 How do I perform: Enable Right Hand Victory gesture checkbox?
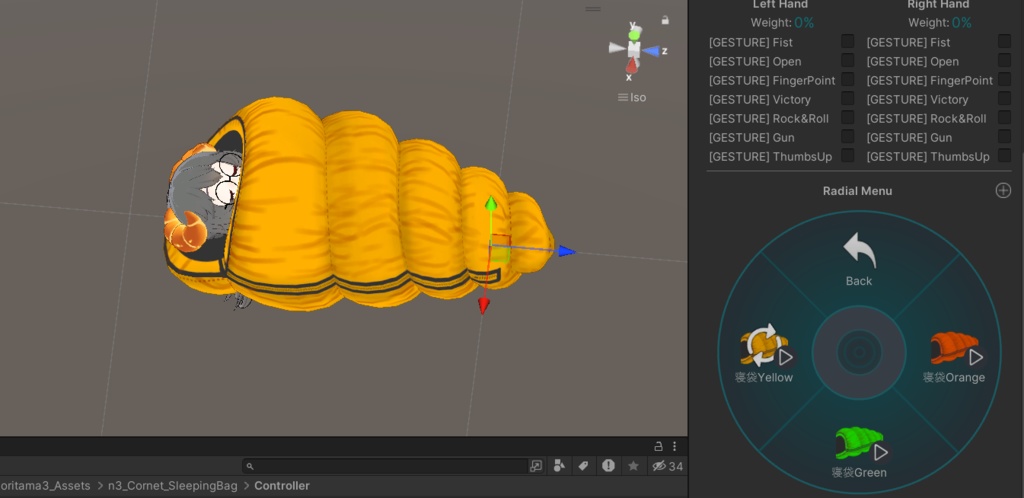(x=1004, y=98)
